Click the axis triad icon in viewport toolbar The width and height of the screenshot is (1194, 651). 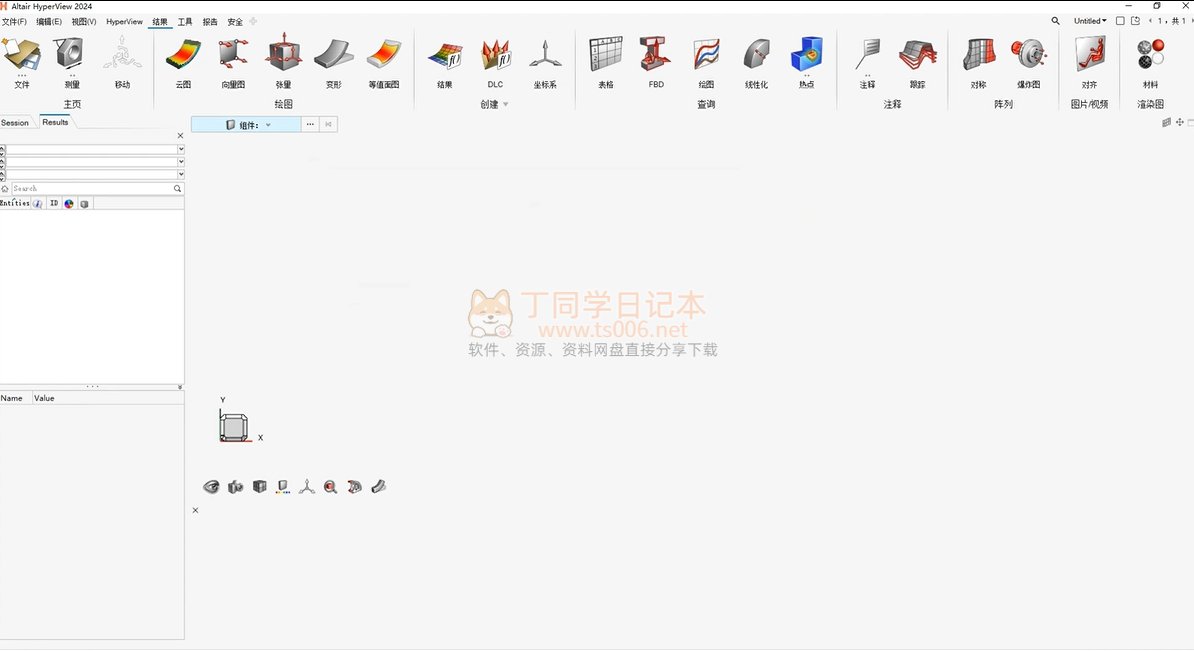tap(307, 487)
